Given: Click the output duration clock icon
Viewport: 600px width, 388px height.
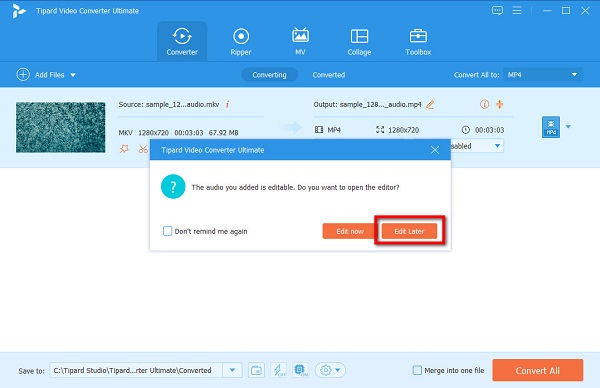Looking at the screenshot, I should (x=465, y=130).
